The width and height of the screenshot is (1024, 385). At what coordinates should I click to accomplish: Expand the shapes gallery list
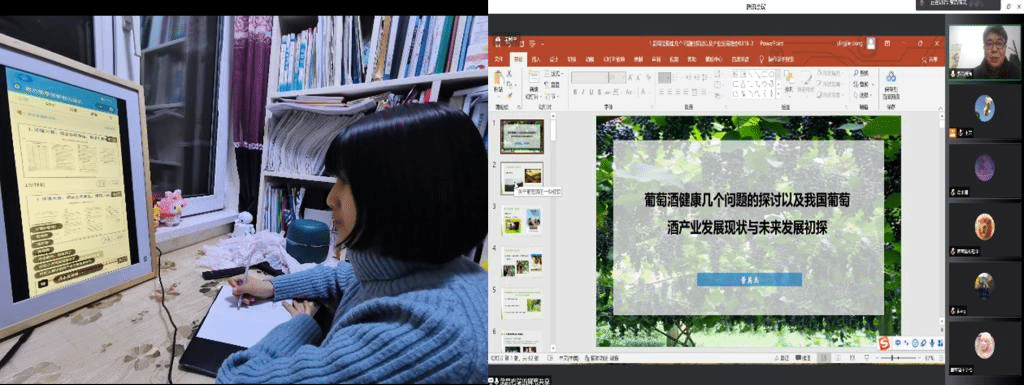(x=778, y=93)
